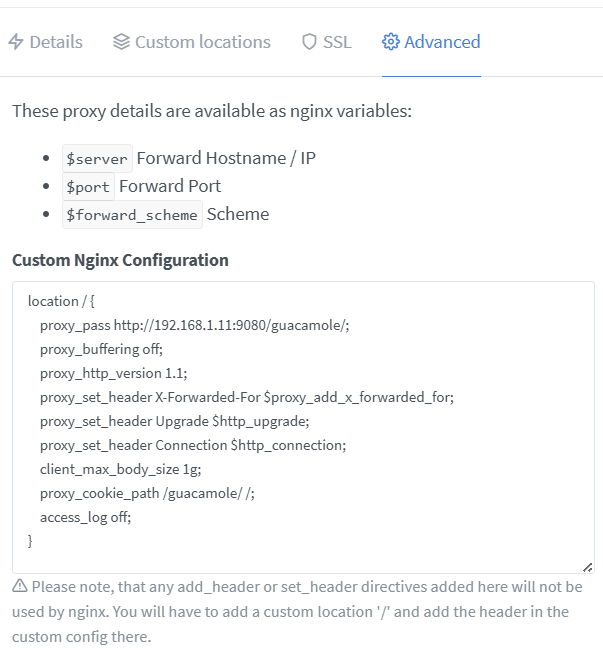Screen dimensions: 603x670
Task: Place cursor on proxy_buffering off line
Action: (x=101, y=349)
